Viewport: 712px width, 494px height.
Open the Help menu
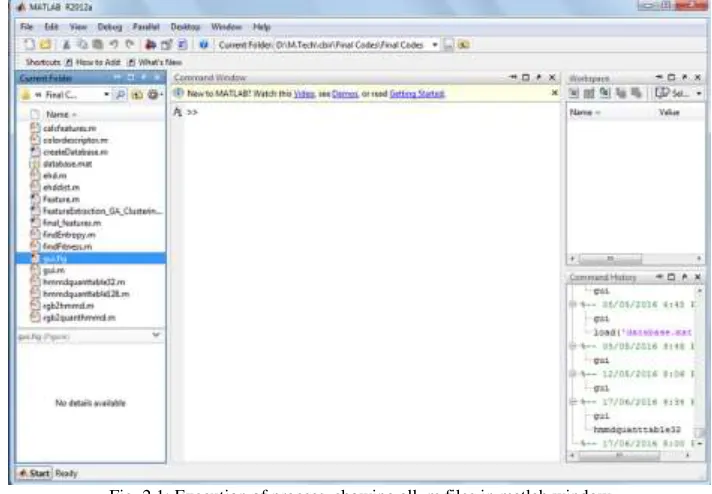262,27
